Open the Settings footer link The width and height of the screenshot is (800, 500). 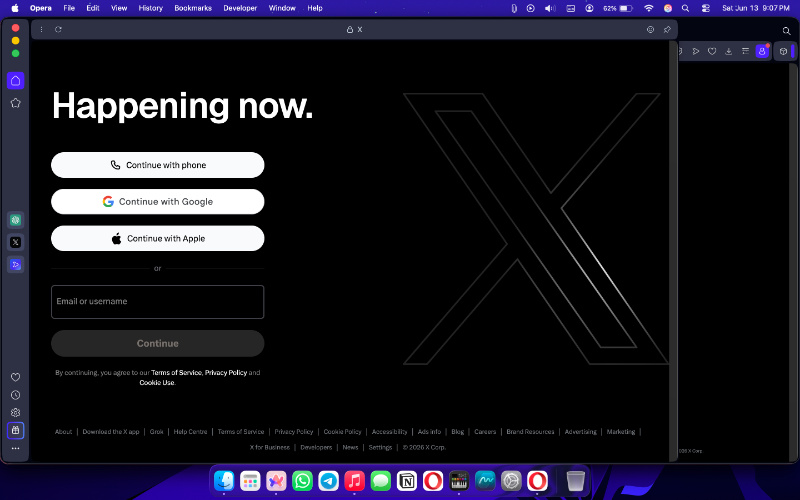380,447
